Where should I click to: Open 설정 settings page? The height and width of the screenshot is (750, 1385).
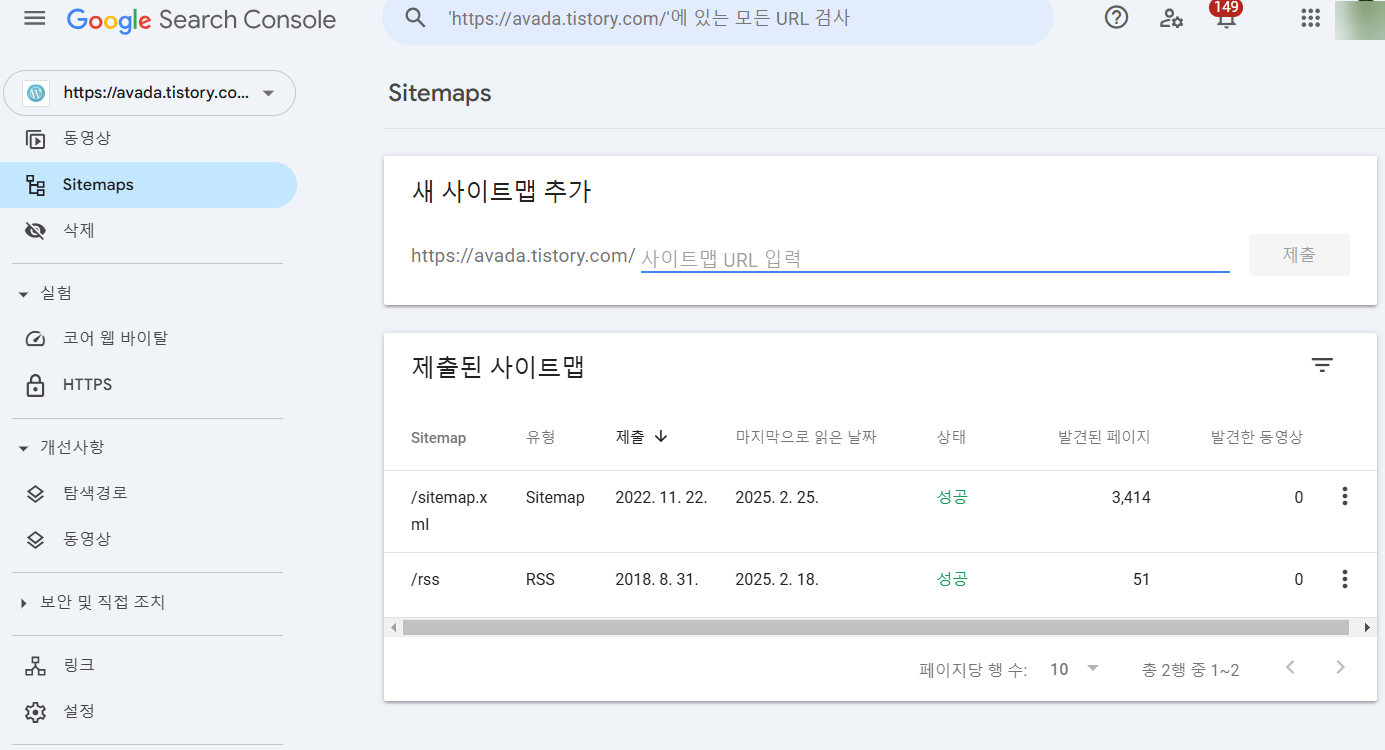[150, 711]
